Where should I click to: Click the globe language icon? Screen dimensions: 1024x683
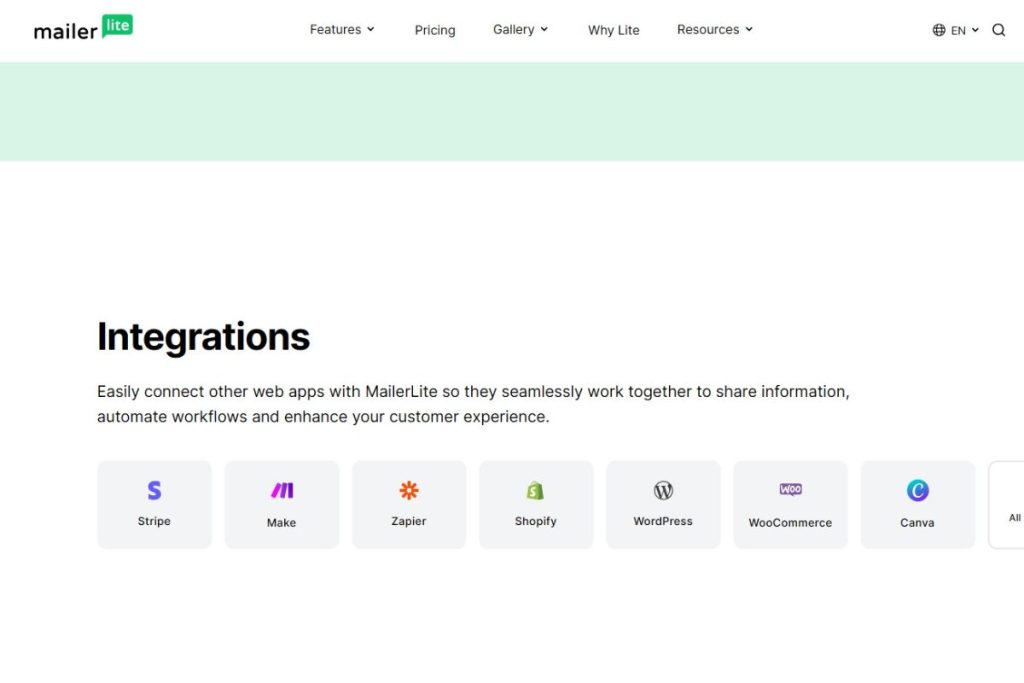click(938, 30)
